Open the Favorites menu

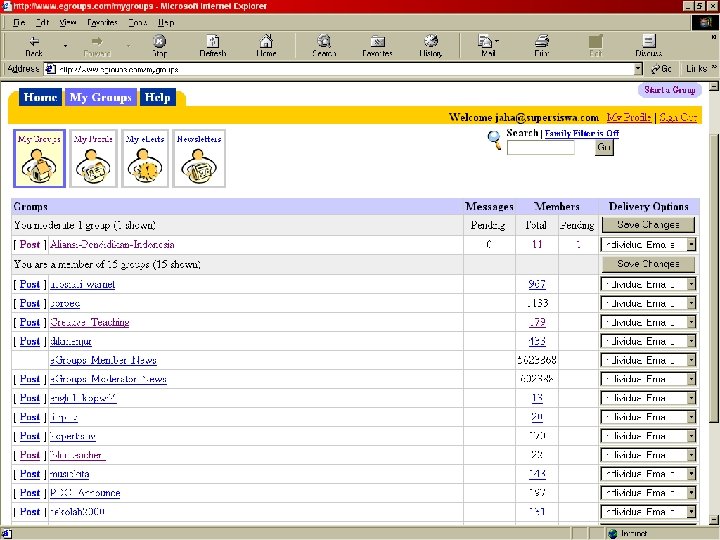(x=102, y=22)
